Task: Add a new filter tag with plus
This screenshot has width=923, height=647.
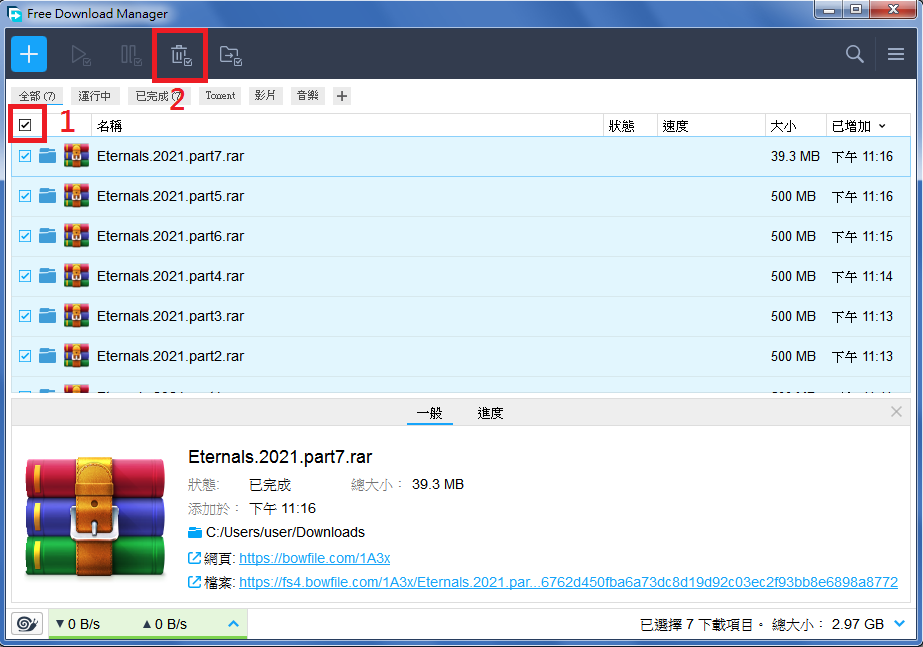Action: coord(342,96)
